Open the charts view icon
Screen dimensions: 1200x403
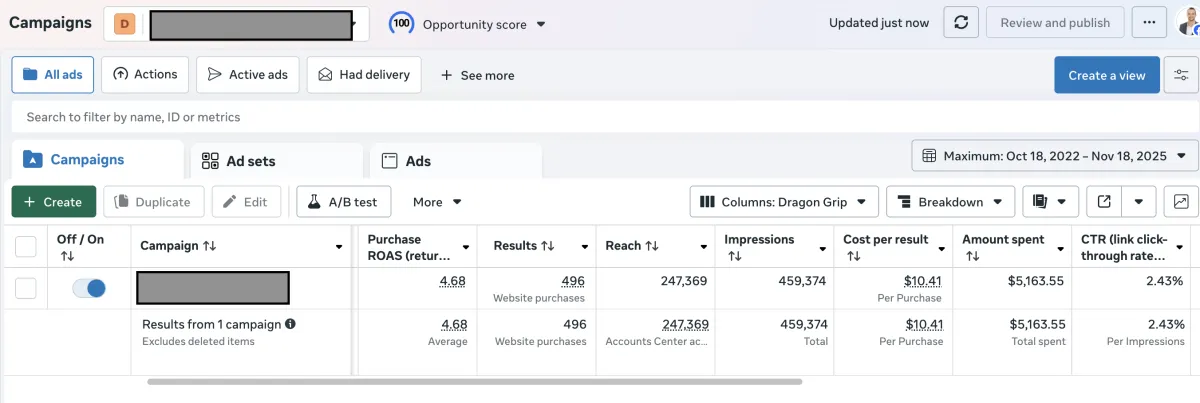pyautogui.click(x=1181, y=202)
